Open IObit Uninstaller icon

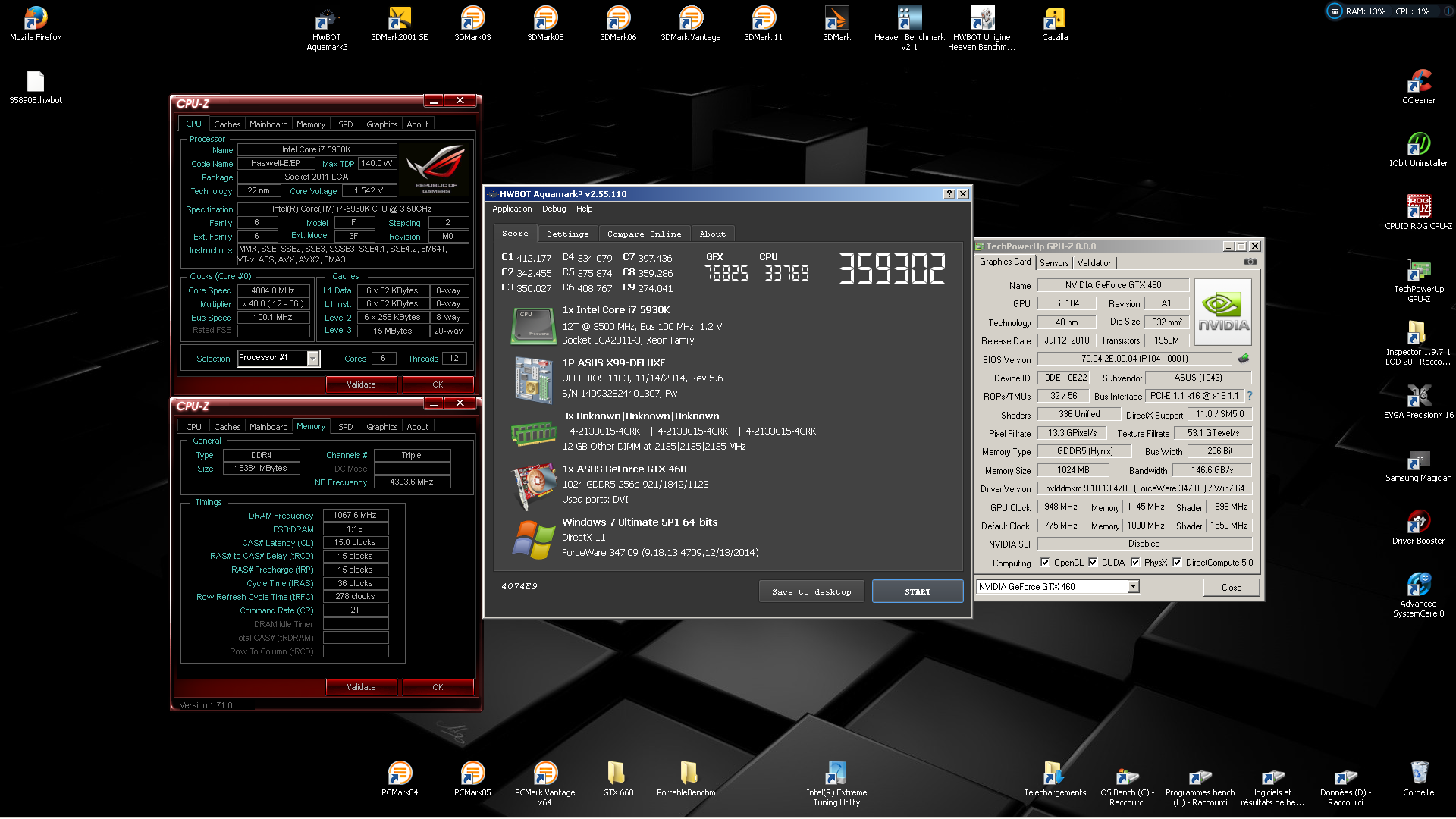coord(1419,149)
